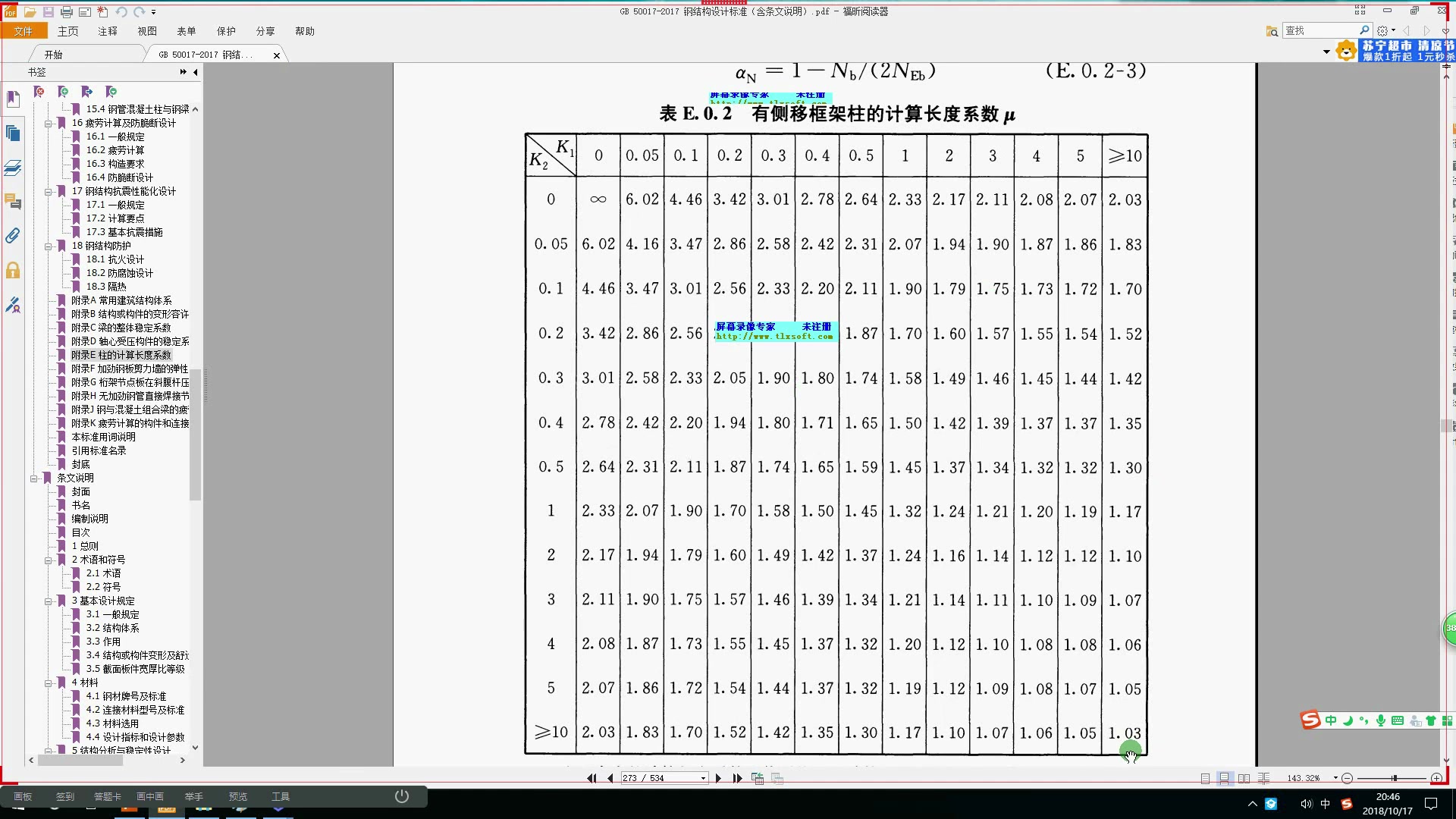Open the Layers sidebar panel icon
Viewport: 1456px width, 819px height.
point(13,168)
